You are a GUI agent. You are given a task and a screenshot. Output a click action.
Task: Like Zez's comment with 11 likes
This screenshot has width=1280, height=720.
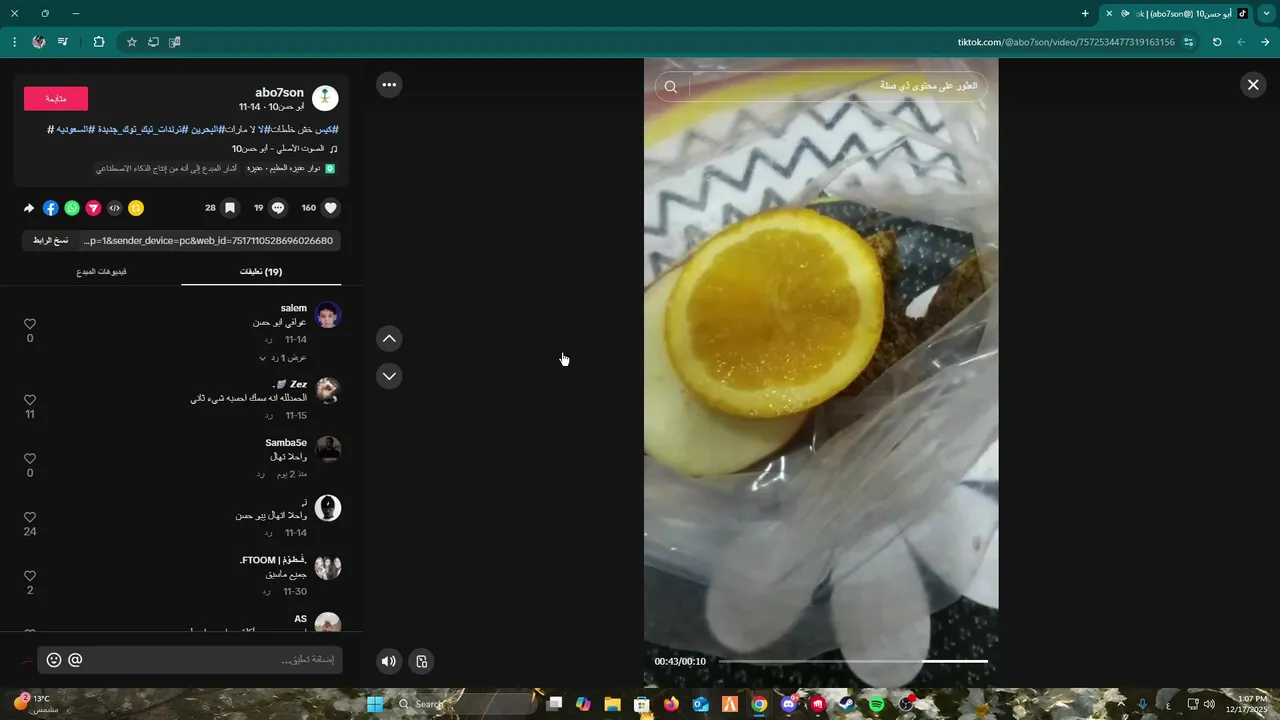coord(30,400)
